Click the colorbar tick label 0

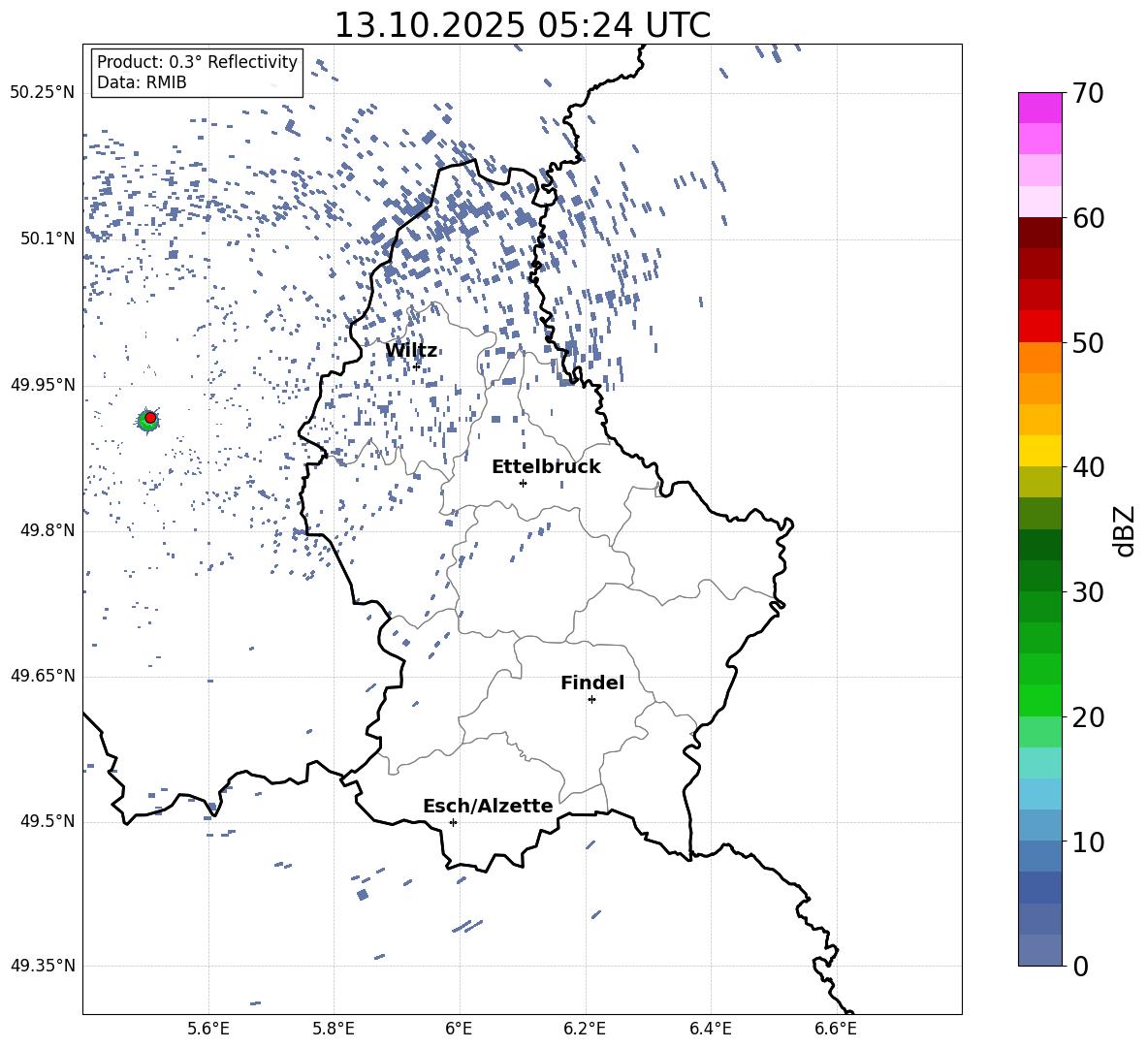1080,967
